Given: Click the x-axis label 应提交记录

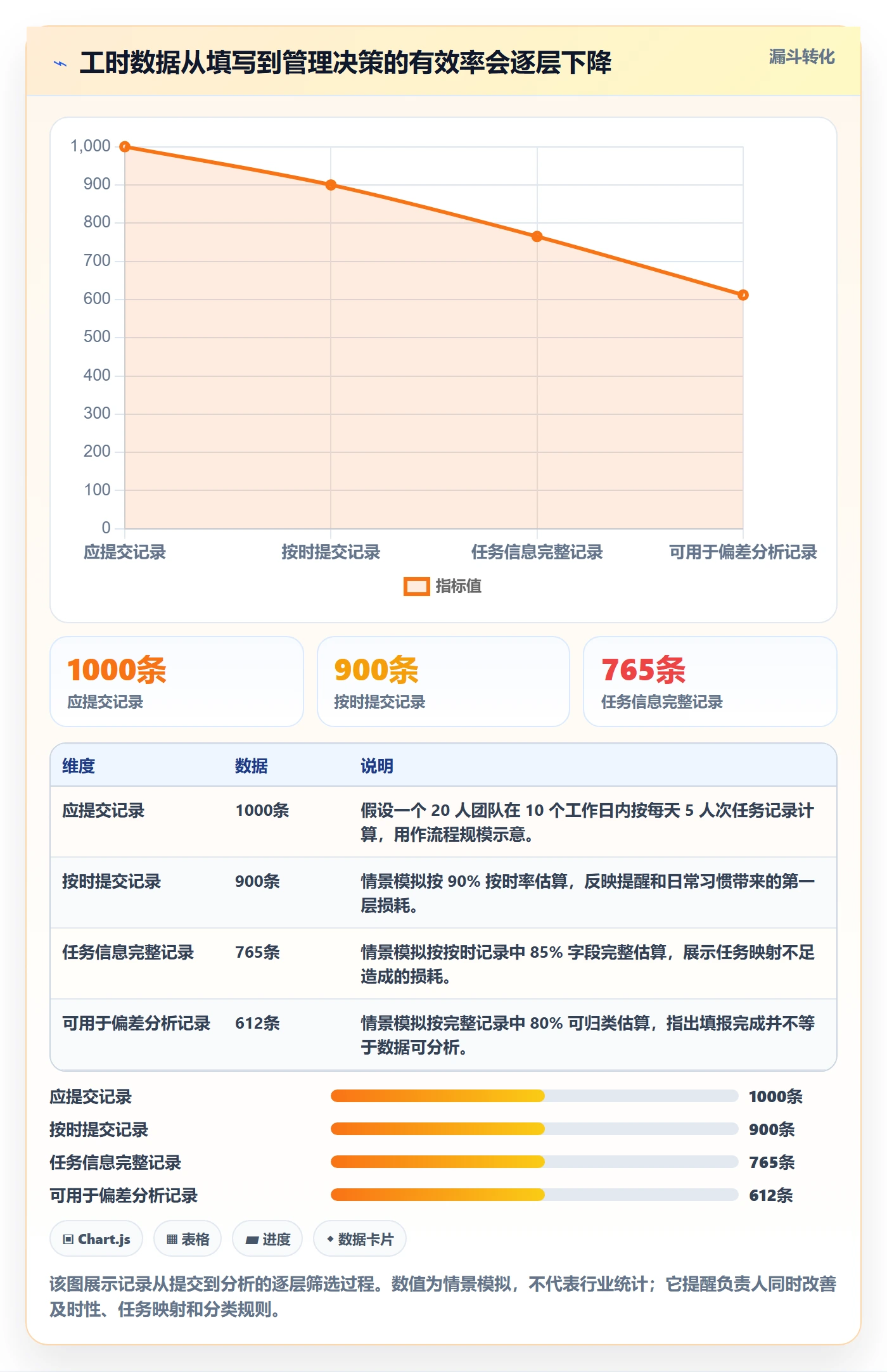Looking at the screenshot, I should pyautogui.click(x=125, y=552).
